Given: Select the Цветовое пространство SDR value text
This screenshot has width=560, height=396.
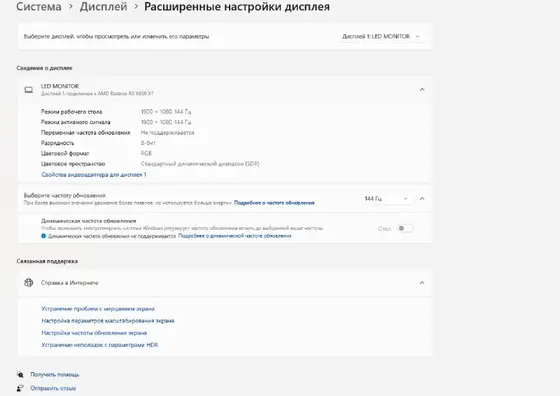Looking at the screenshot, I should pos(200,164).
